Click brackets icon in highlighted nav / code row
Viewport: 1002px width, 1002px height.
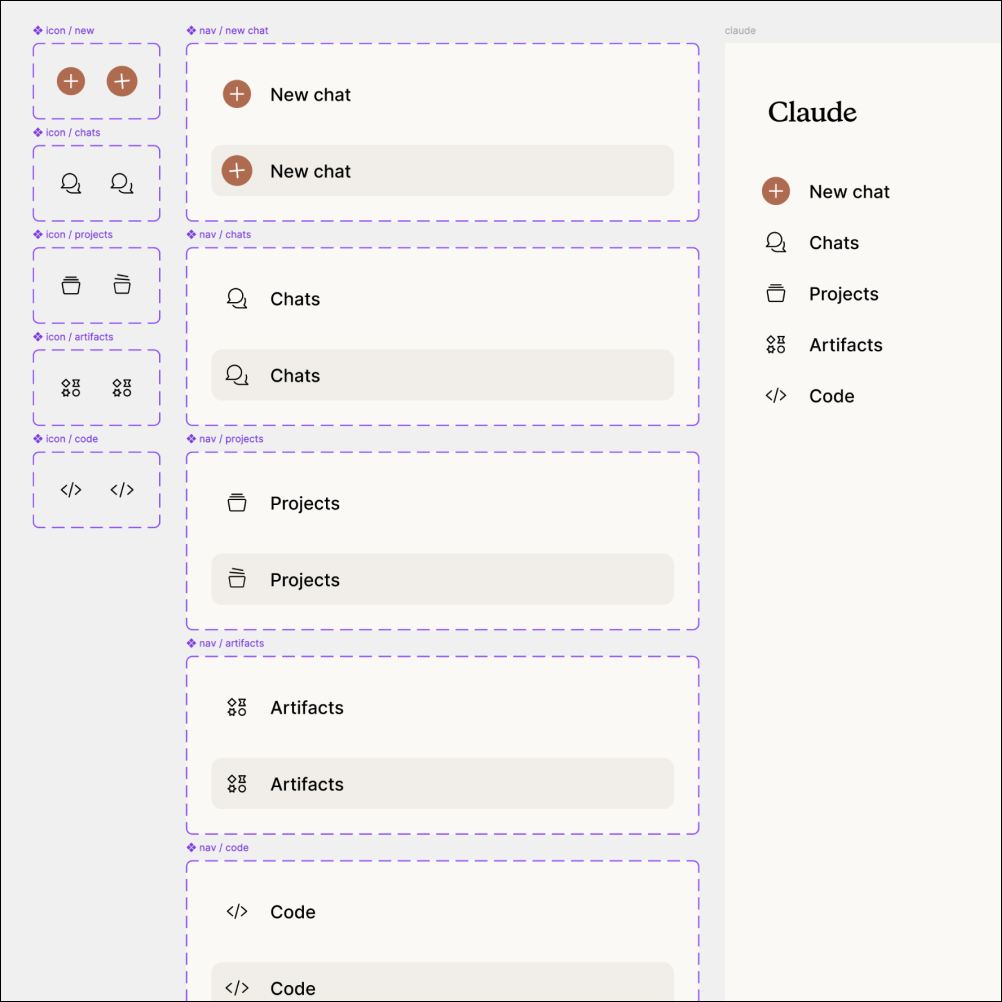(x=237, y=989)
